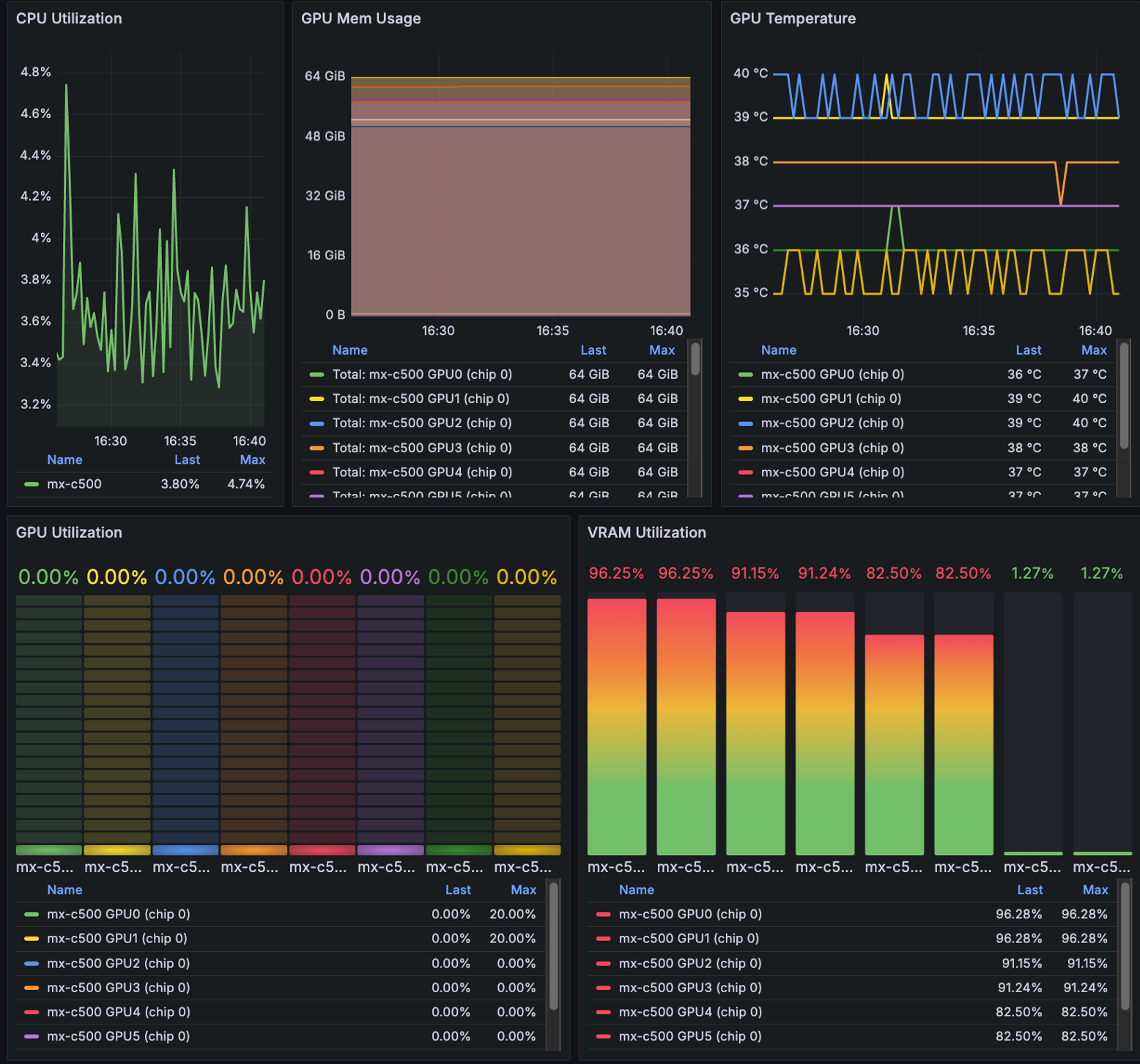Screen dimensions: 1140x1064
Task: Open the GPU Mem Usage panel title menu
Action: [x=360, y=18]
